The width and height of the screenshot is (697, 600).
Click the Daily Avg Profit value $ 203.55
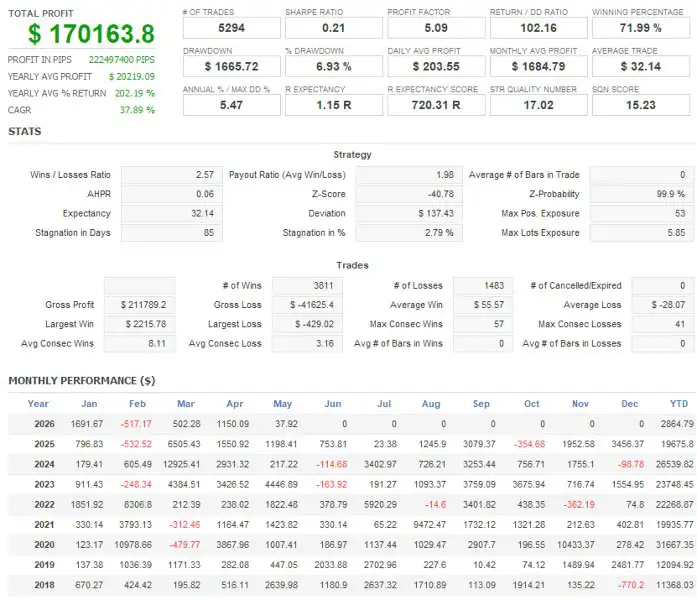pos(436,67)
